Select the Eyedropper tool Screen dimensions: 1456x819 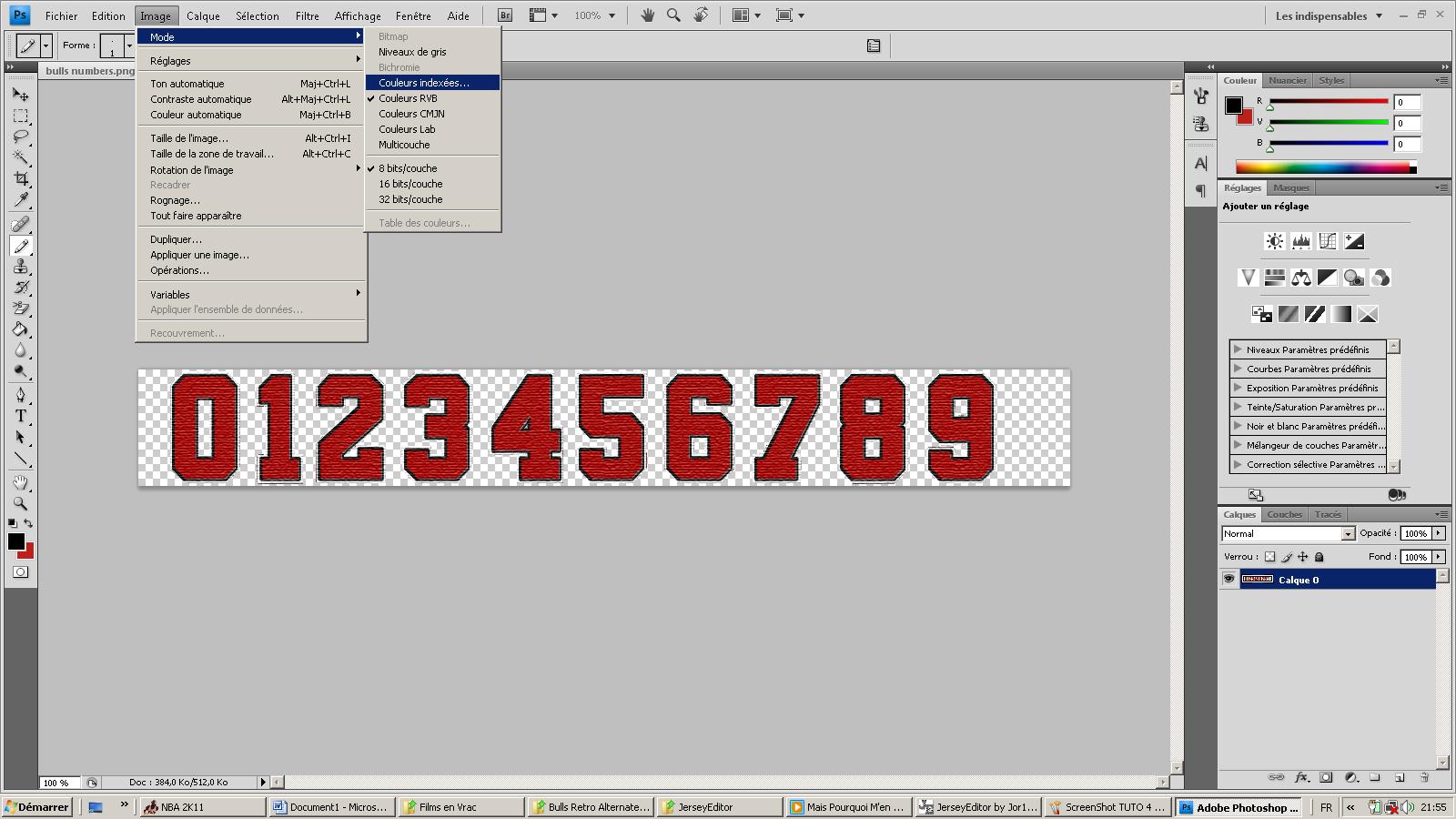click(20, 200)
